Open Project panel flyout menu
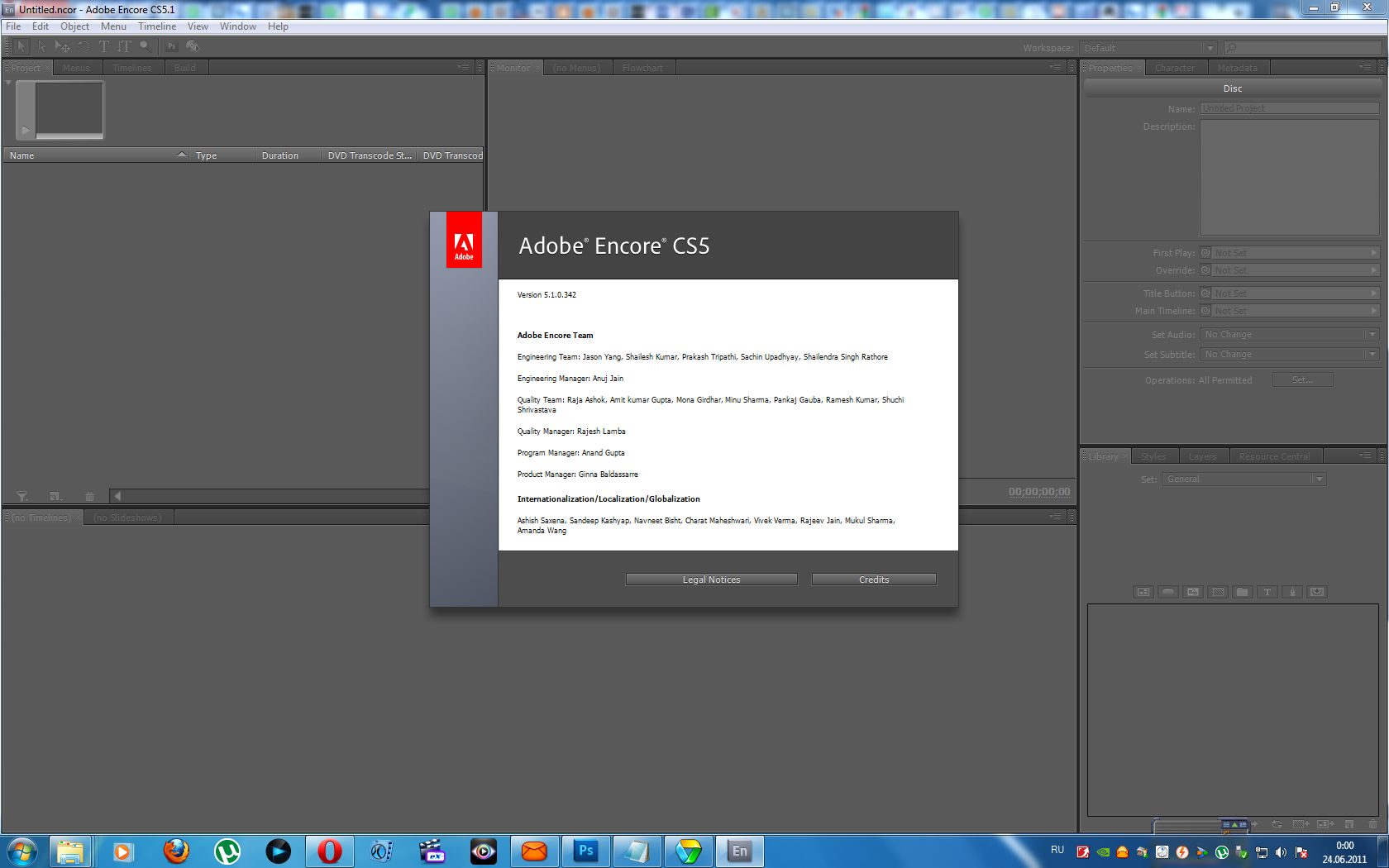 click(463, 67)
